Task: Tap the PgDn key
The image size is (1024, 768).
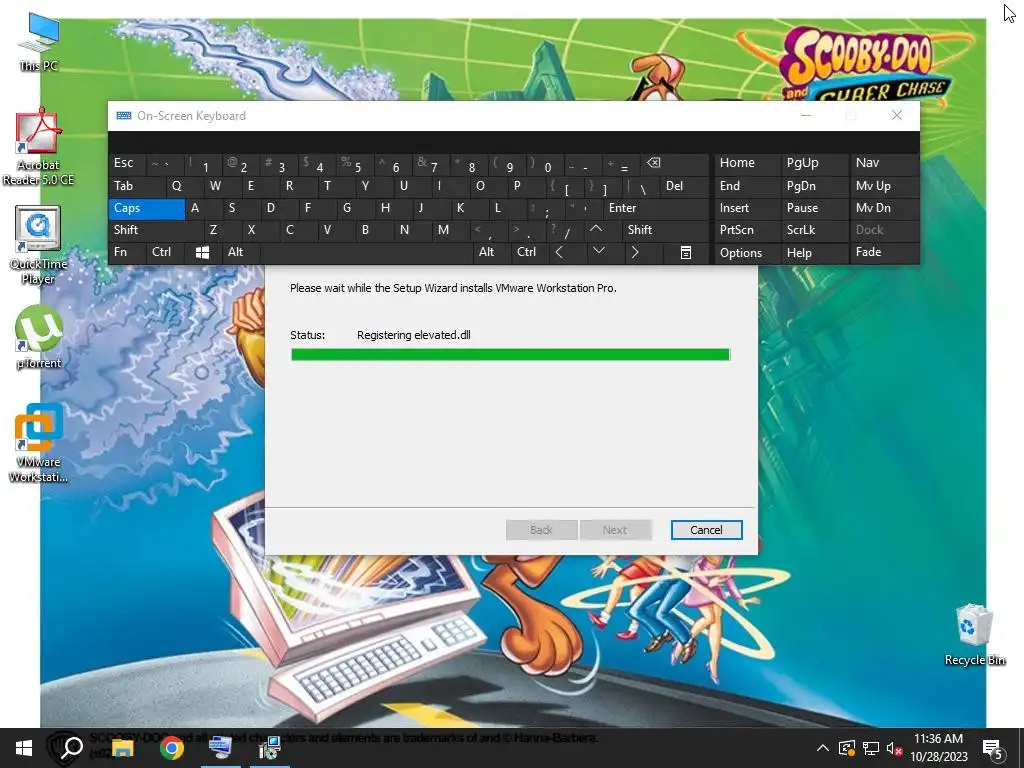Action: click(x=814, y=186)
